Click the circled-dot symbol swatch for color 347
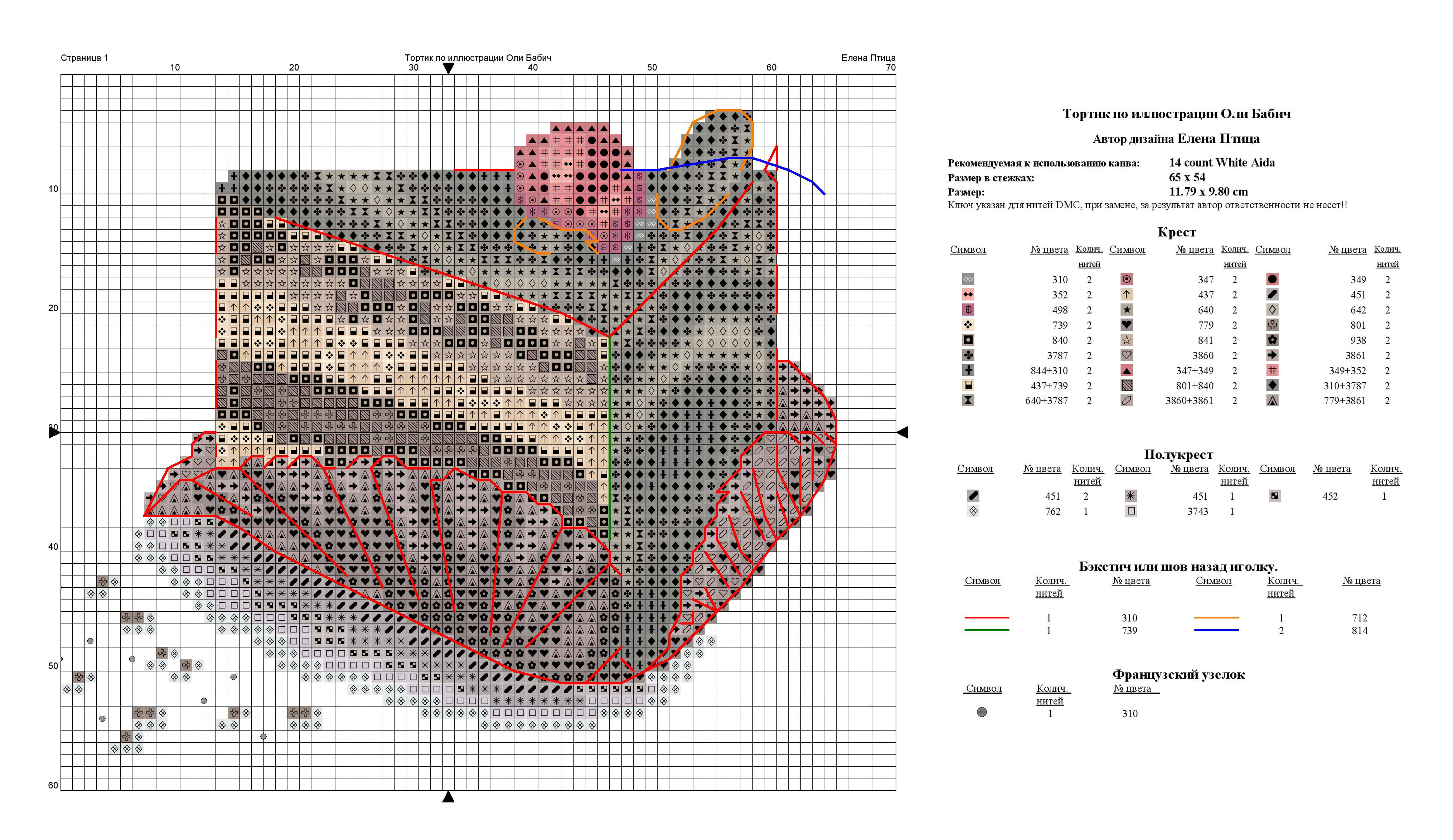1453x840 pixels. coord(1126,279)
